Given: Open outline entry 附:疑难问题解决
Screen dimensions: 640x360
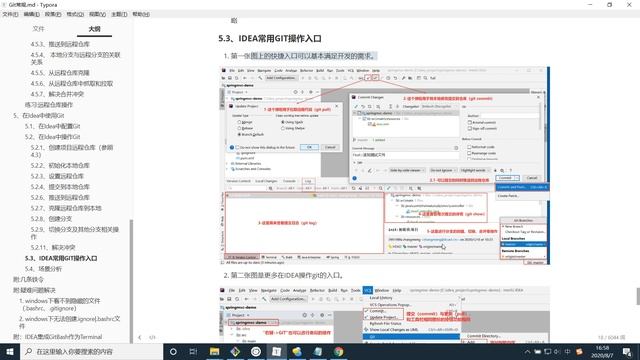Looking at the screenshot, I should click(x=34, y=290).
